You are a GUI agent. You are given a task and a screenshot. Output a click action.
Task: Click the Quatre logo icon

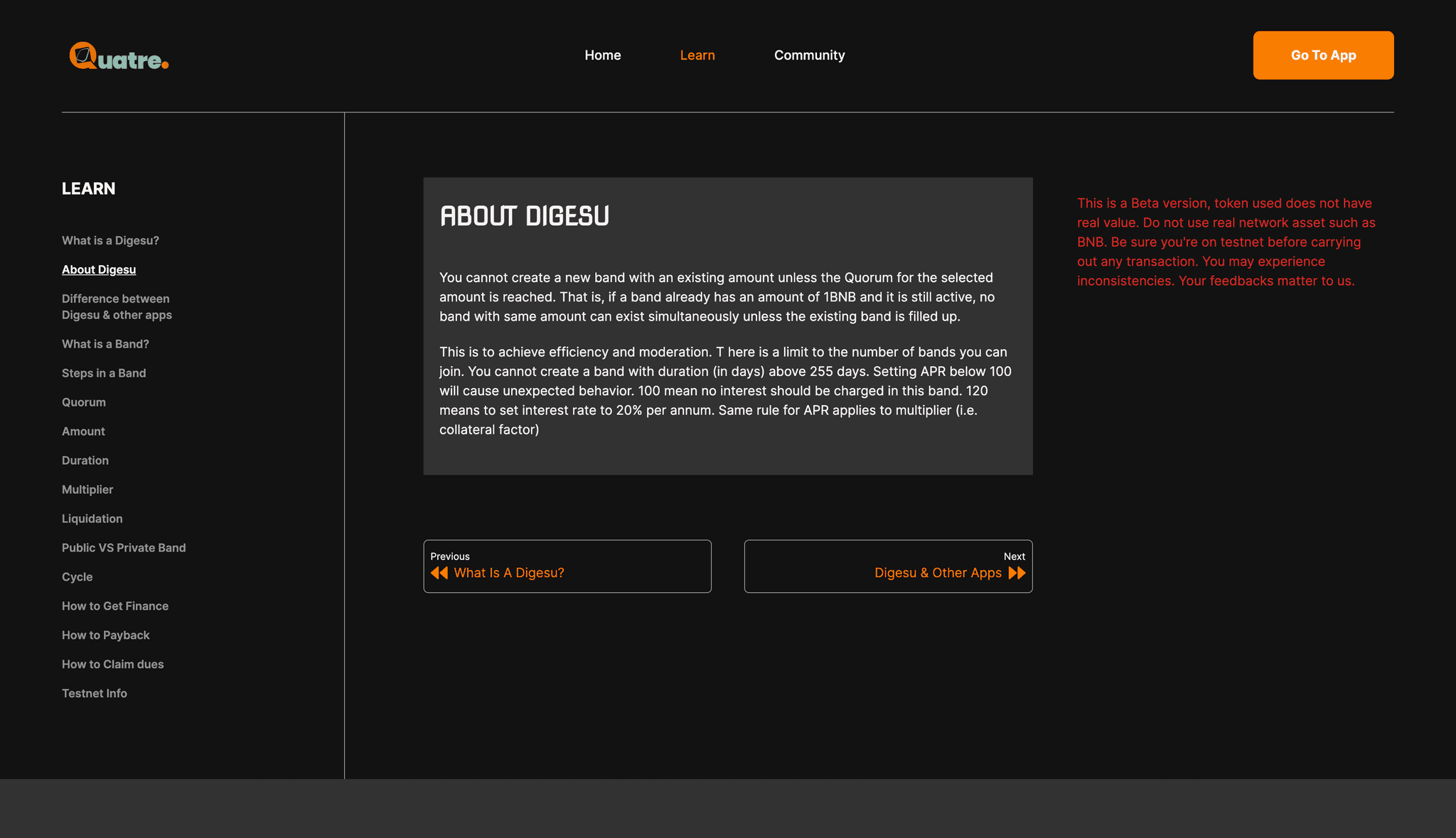pos(83,55)
